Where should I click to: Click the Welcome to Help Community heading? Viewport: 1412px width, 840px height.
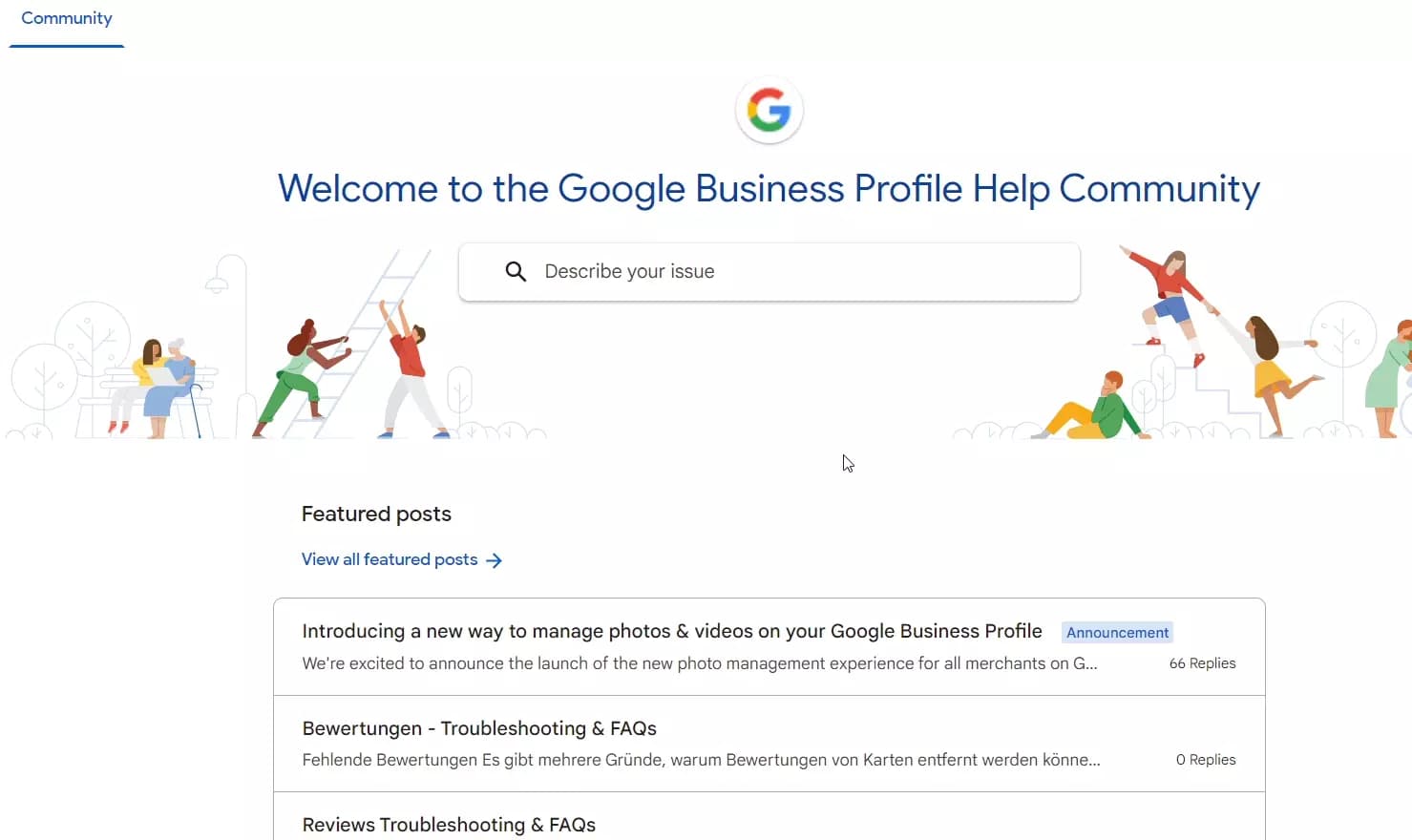pos(769,189)
